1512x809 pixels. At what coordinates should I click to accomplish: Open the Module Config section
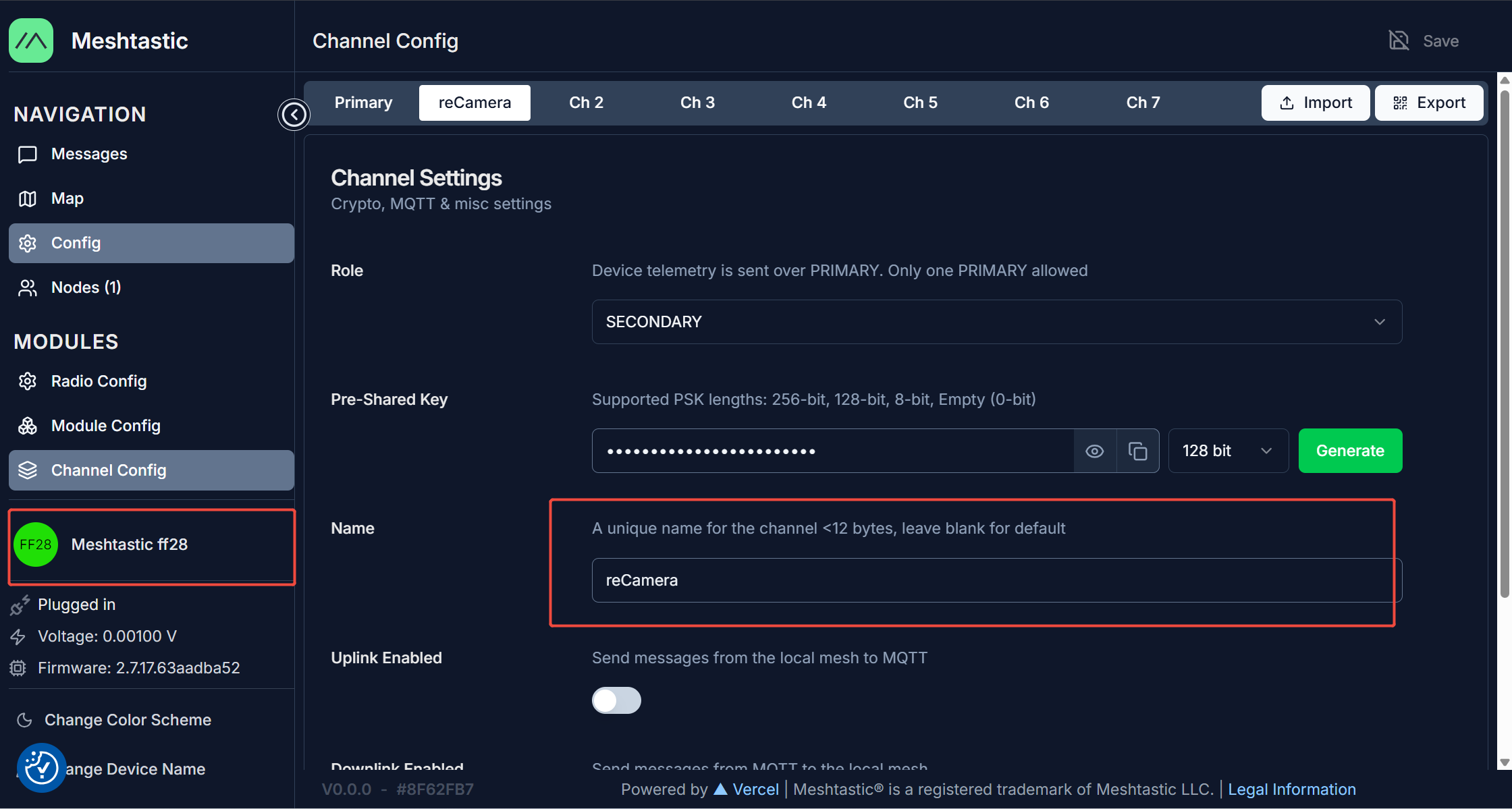coord(105,426)
